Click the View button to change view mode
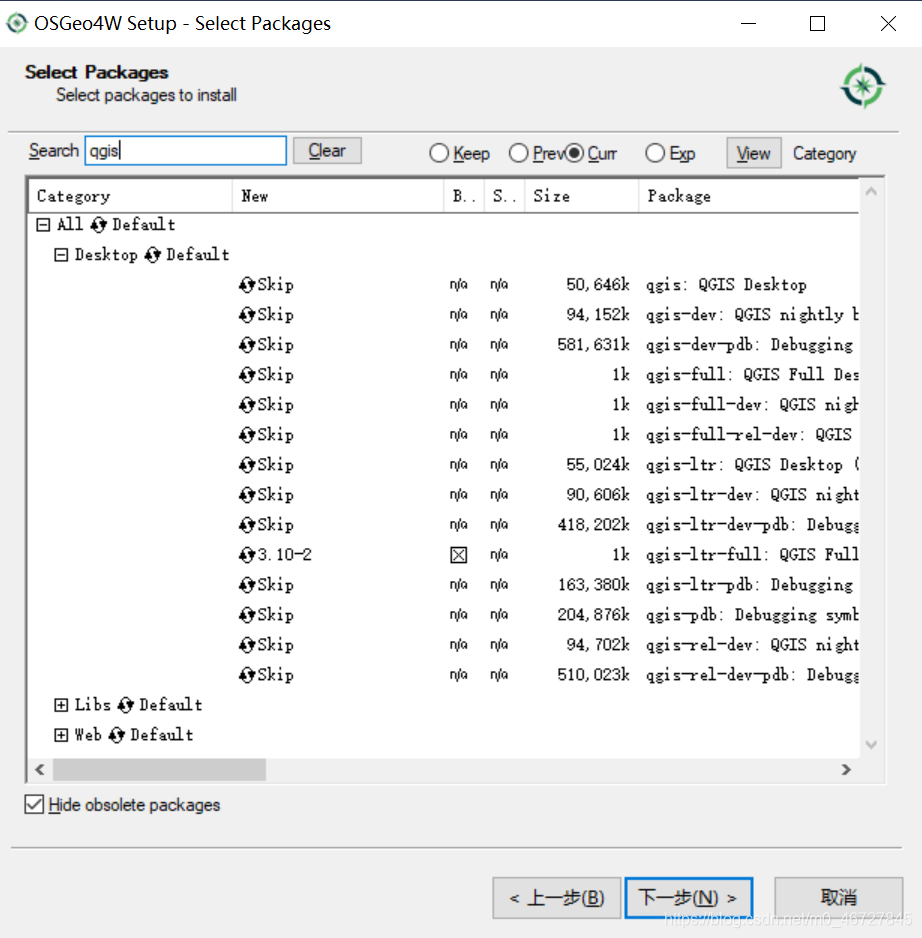 [x=753, y=153]
